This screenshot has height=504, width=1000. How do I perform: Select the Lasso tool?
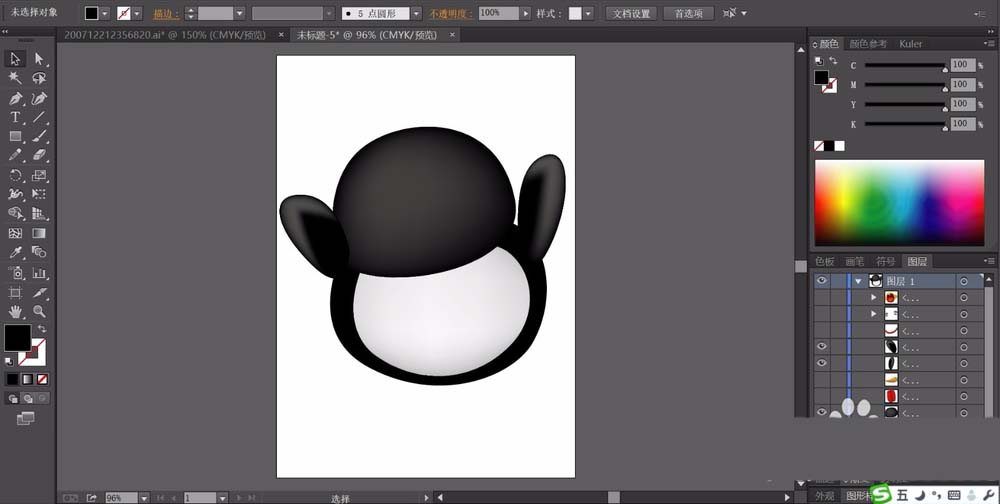coord(39,78)
